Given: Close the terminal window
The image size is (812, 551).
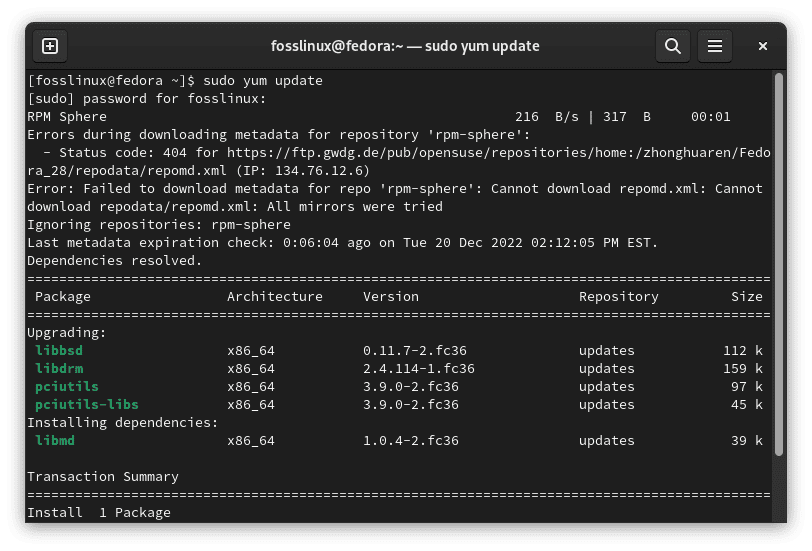Looking at the screenshot, I should coord(763,46).
